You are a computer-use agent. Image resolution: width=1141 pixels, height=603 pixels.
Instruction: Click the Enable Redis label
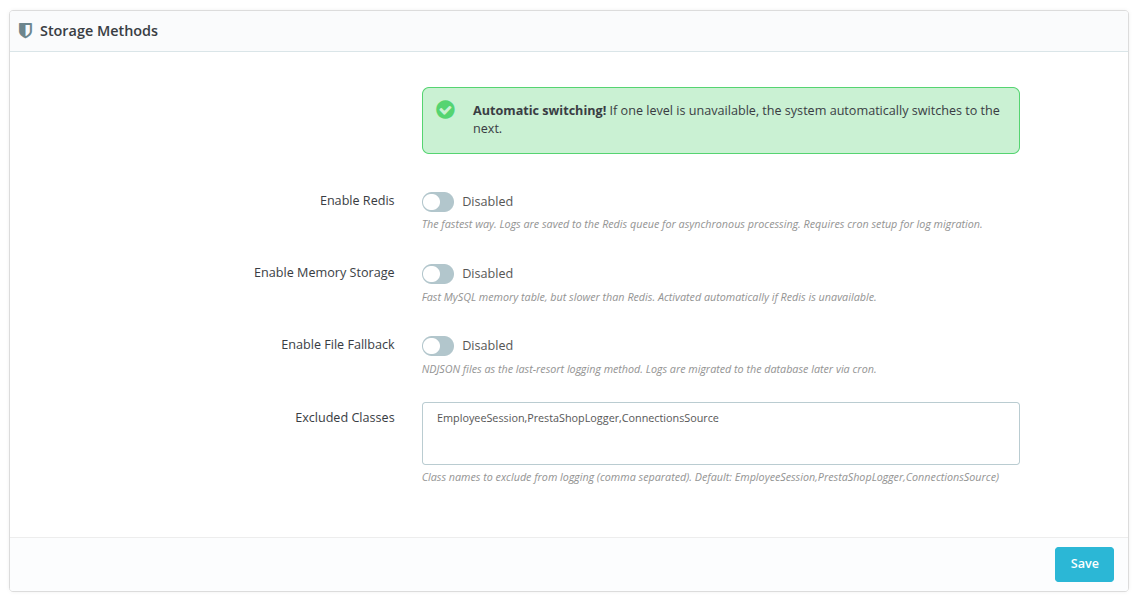click(357, 200)
